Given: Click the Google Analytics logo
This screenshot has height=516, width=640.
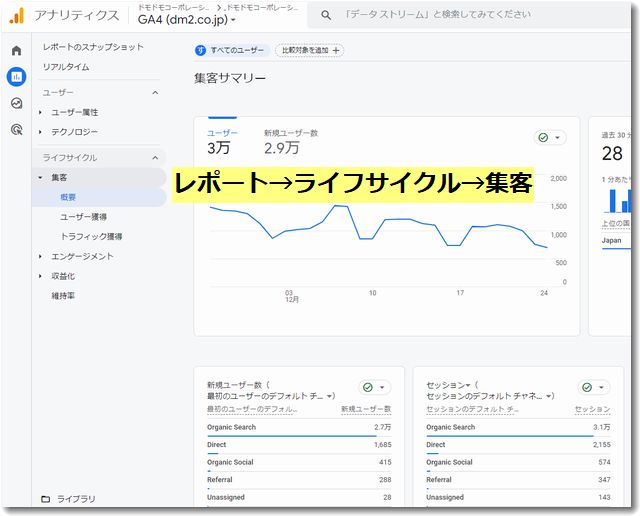Looking at the screenshot, I should pyautogui.click(x=16, y=15).
